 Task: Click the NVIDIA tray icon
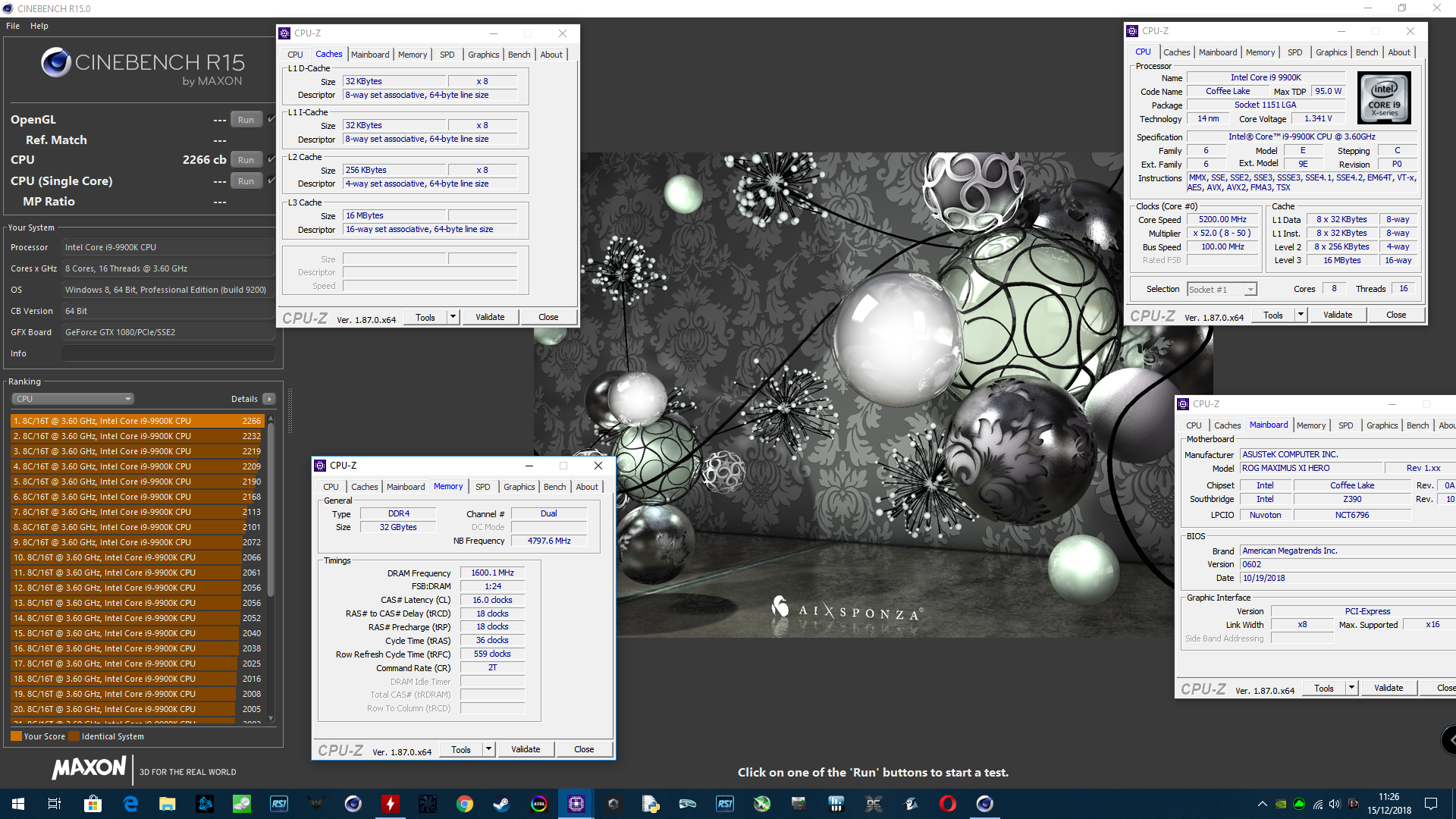pyautogui.click(x=1281, y=804)
